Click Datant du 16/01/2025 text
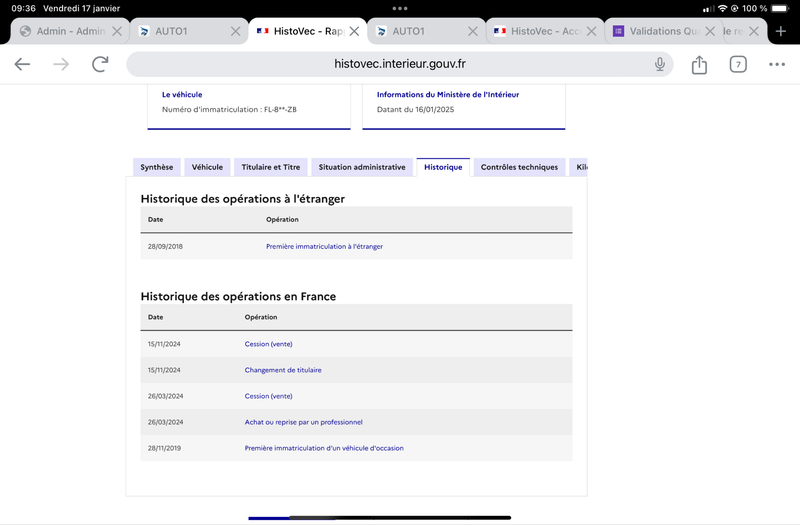Image resolution: width=800 pixels, height=525 pixels. [x=415, y=109]
